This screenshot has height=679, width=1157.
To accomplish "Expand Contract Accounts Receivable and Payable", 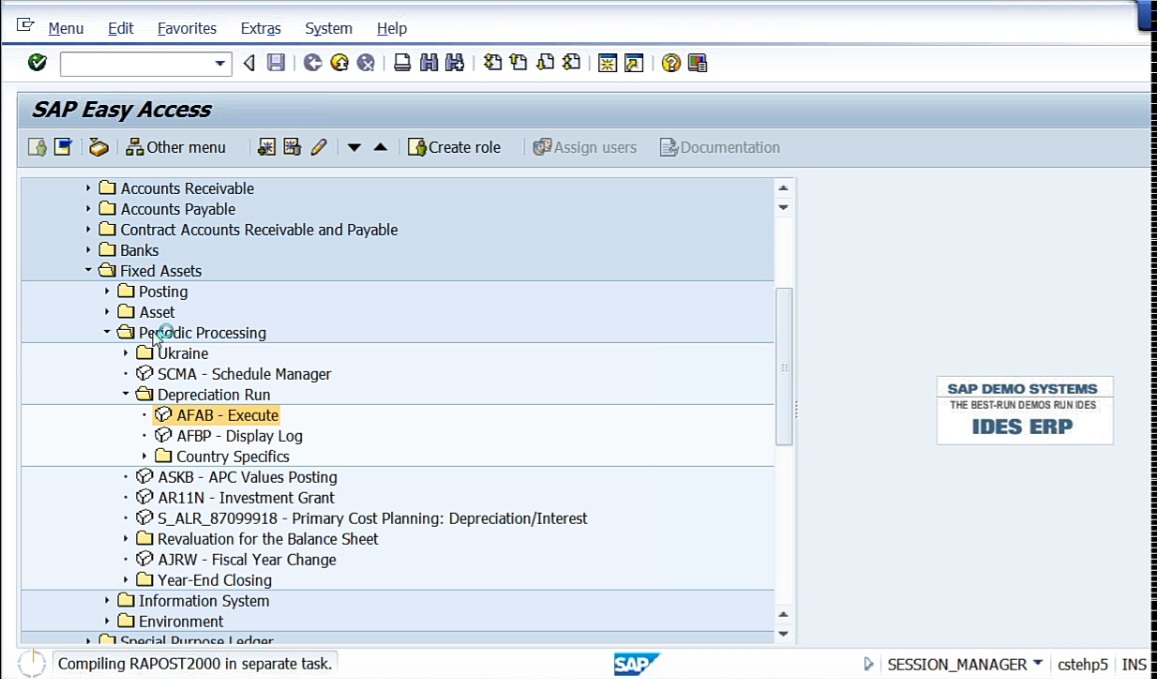I will tap(88, 230).
